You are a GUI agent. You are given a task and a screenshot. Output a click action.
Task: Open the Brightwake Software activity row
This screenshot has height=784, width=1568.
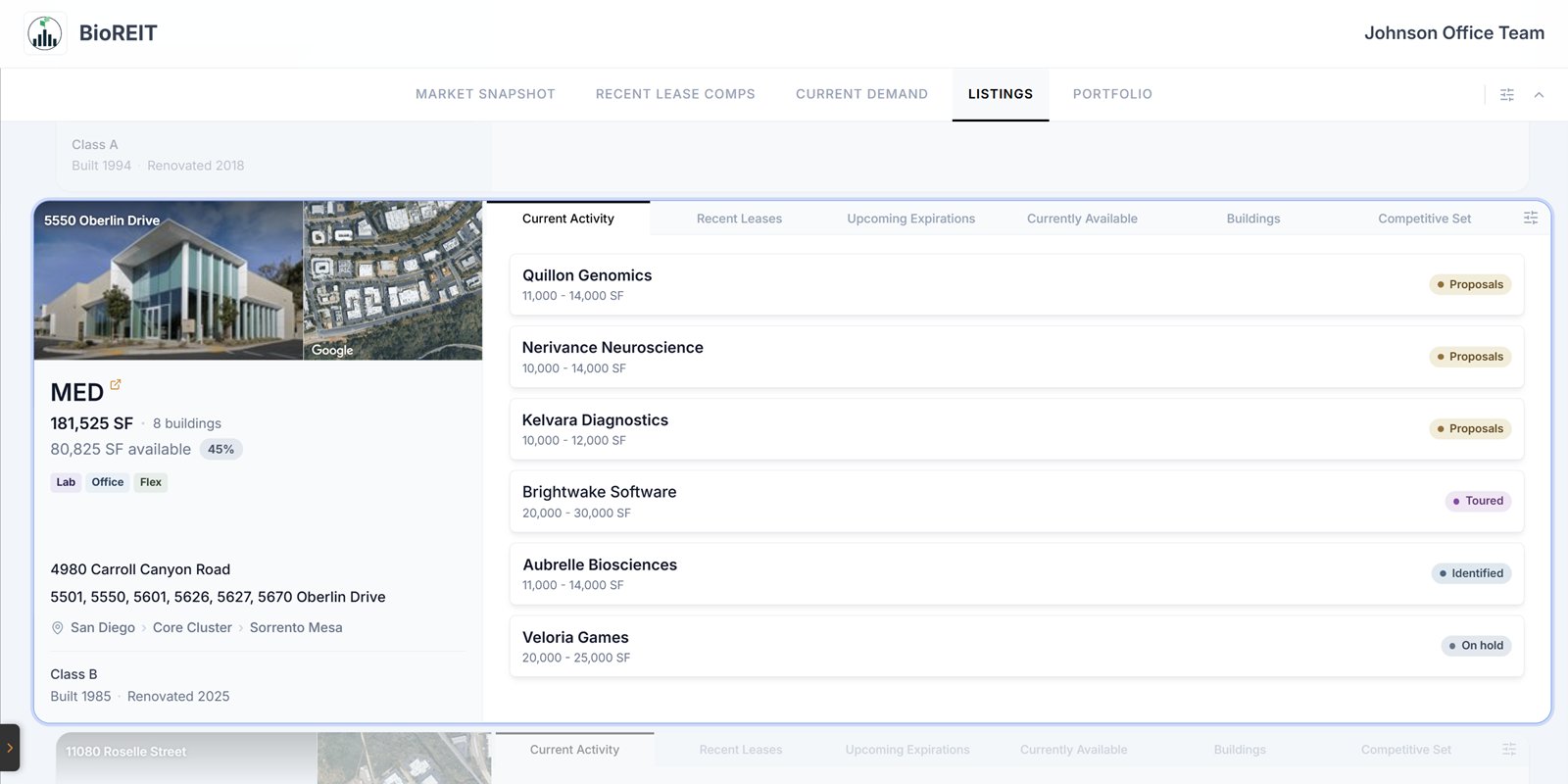click(x=1016, y=502)
